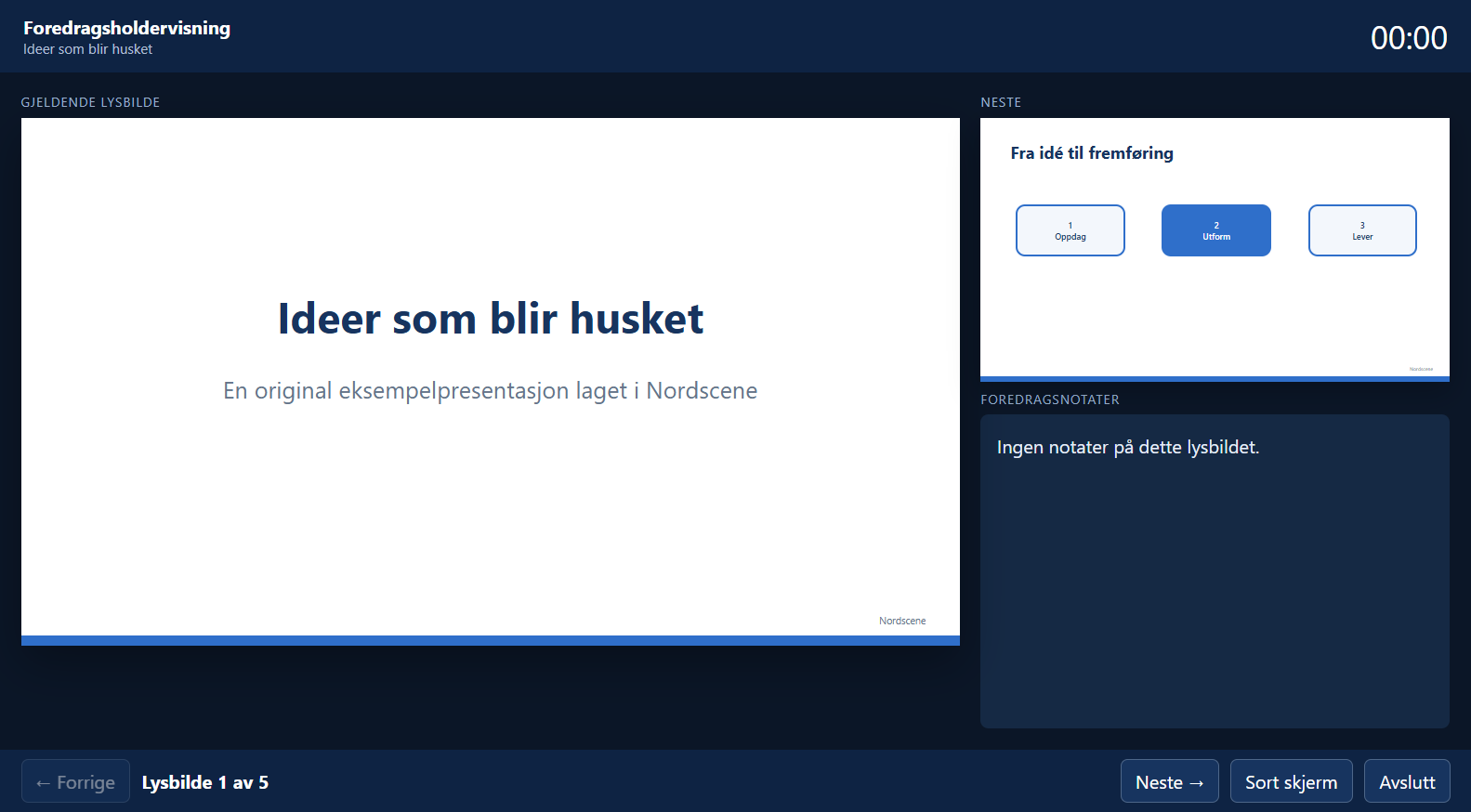Click the subtitle text on current slide

point(491,391)
